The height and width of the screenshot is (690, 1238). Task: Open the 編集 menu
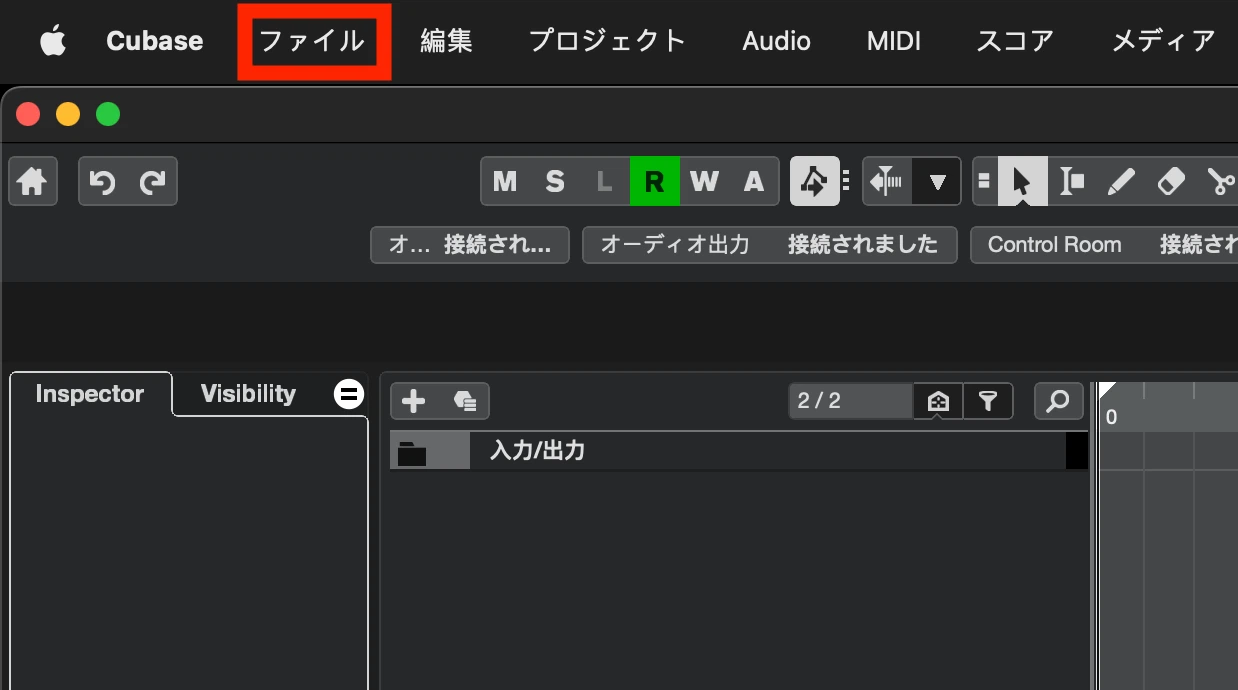pos(446,41)
